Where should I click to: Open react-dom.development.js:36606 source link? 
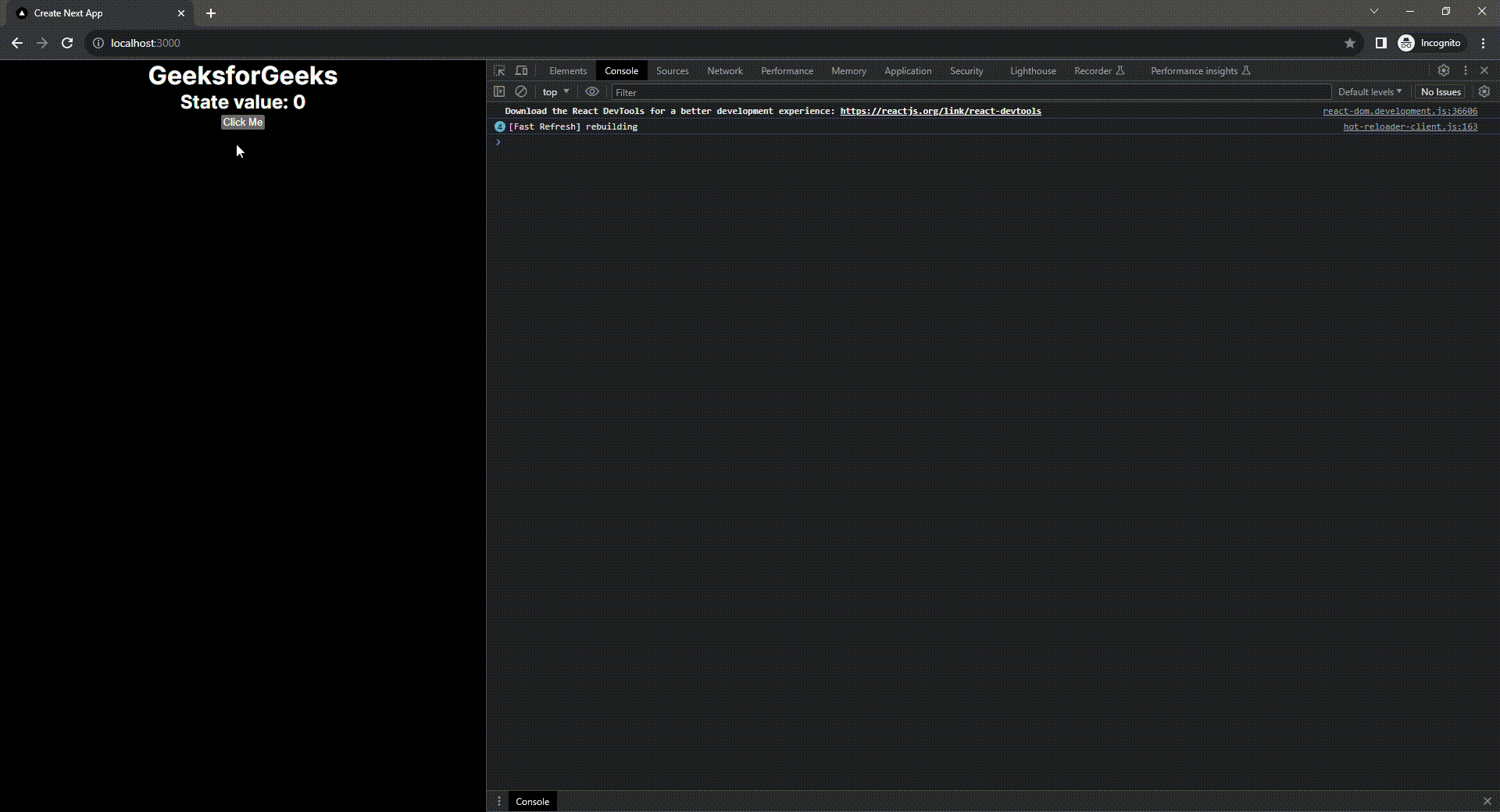click(x=1400, y=111)
